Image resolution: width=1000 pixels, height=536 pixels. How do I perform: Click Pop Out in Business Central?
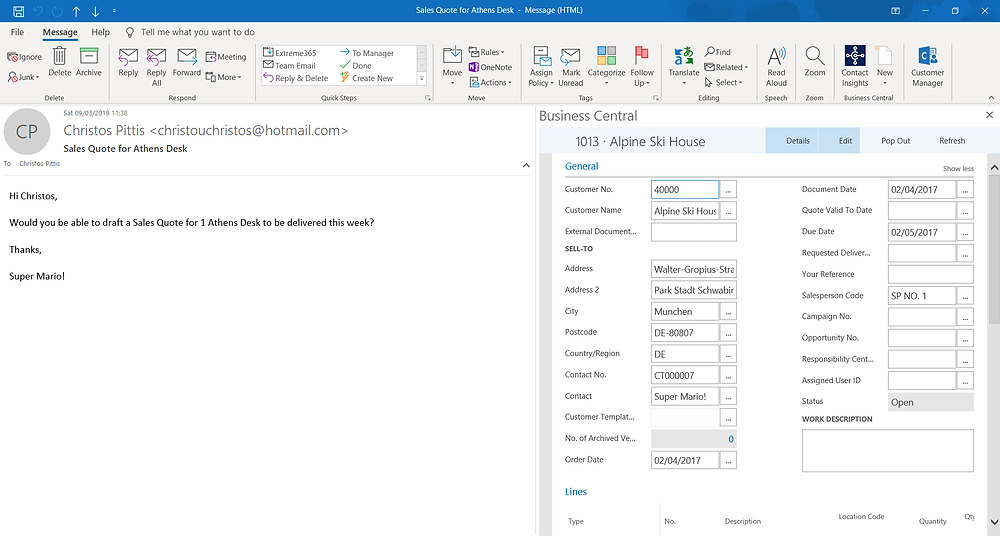pos(895,141)
